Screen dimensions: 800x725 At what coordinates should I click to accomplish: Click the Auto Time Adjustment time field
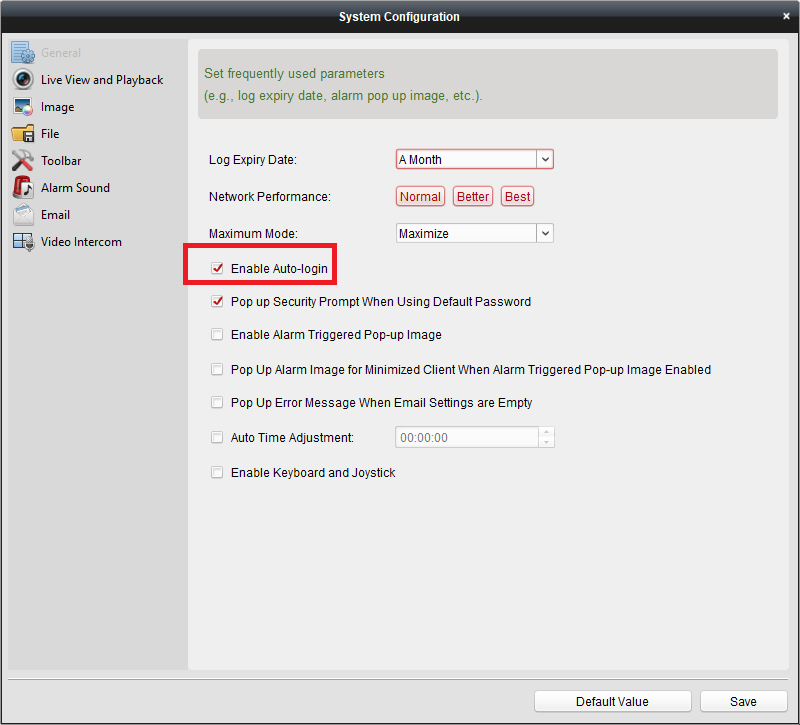(467, 438)
